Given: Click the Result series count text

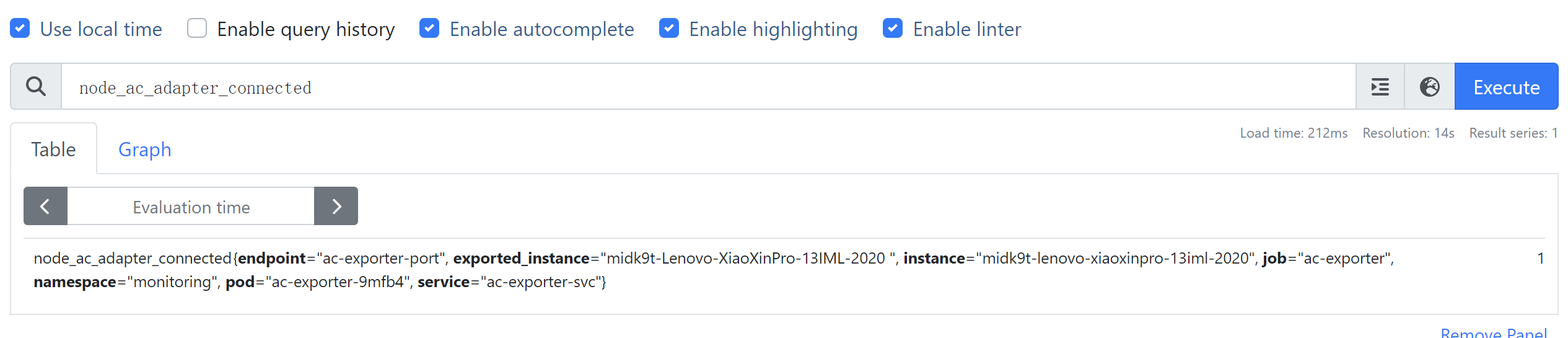Looking at the screenshot, I should pos(1513,133).
